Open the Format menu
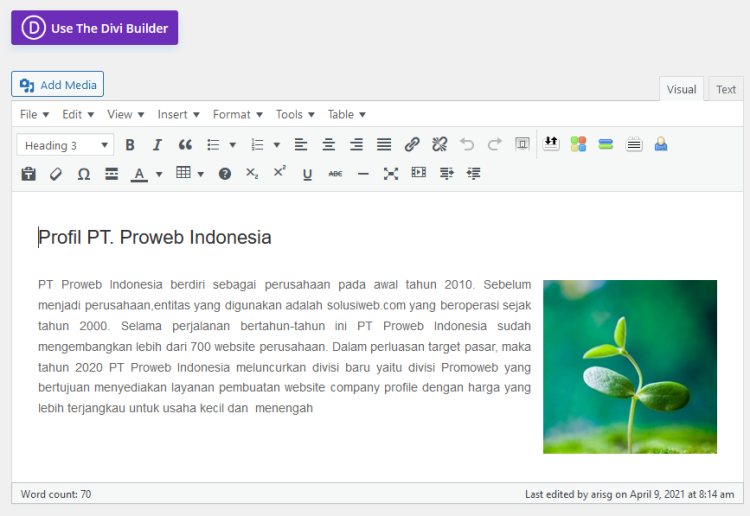This screenshot has width=750, height=516. (237, 114)
